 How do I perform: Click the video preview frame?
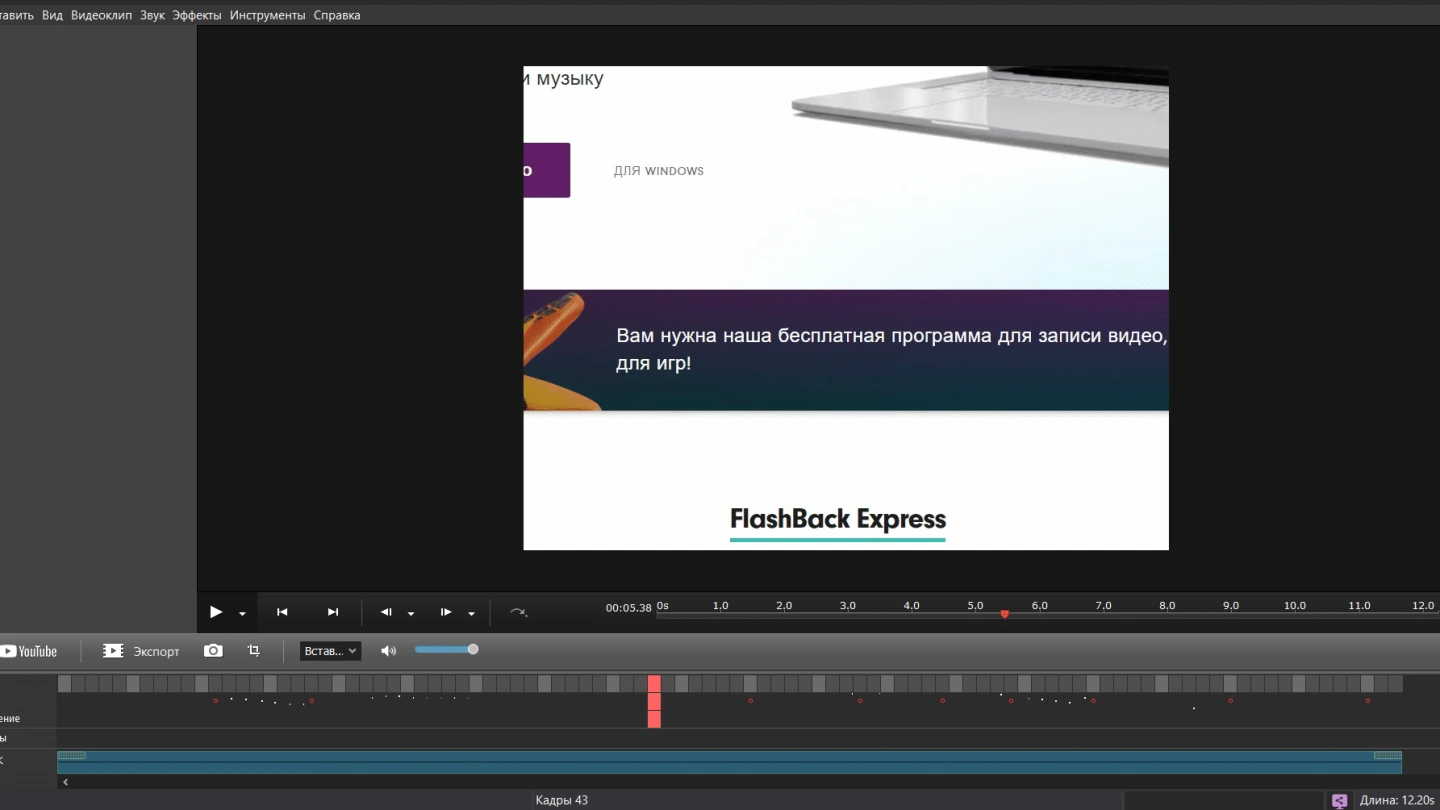tap(846, 308)
